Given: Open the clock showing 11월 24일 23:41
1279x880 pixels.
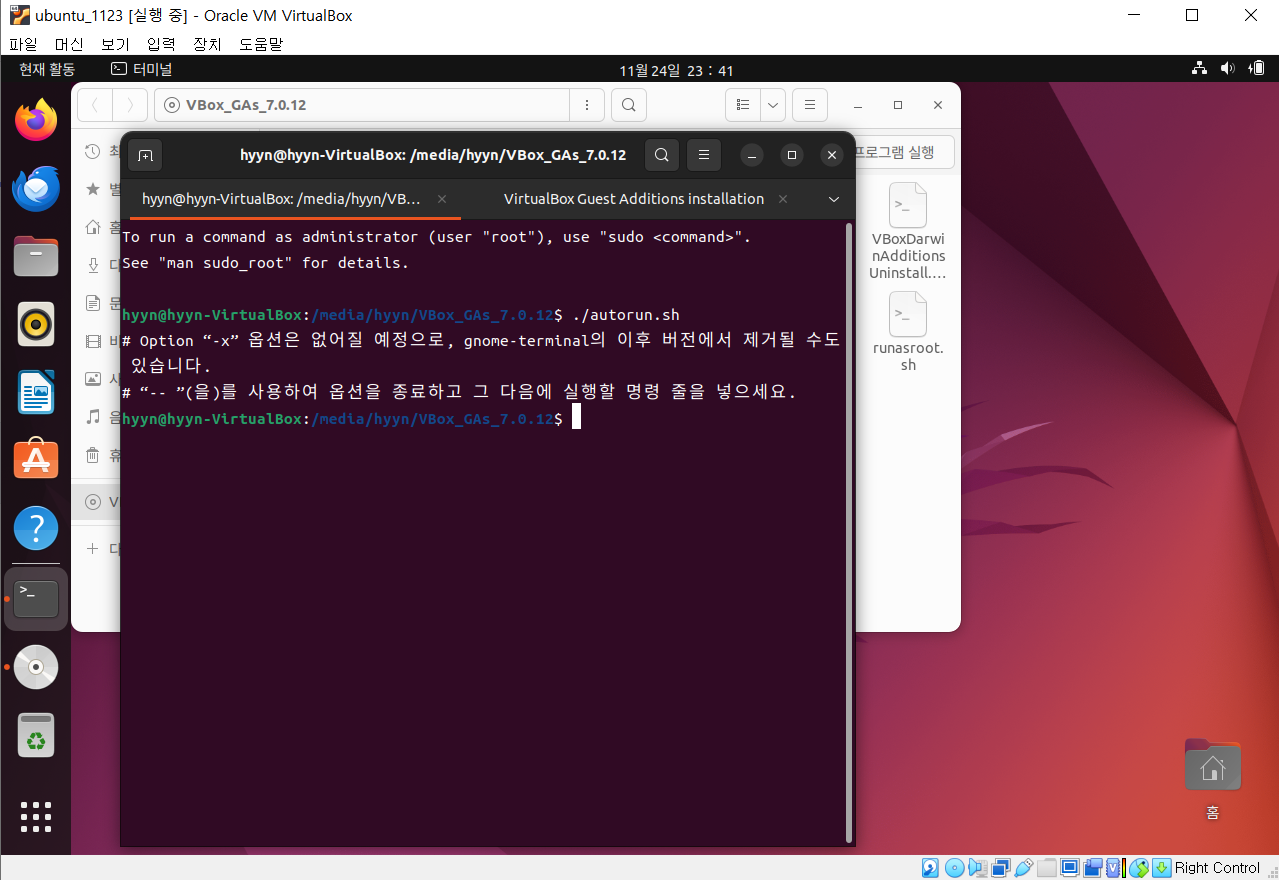Looking at the screenshot, I should click(677, 71).
